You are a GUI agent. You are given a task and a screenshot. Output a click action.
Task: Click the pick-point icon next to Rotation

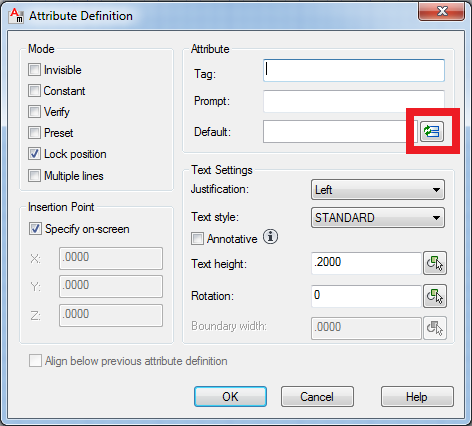[x=435, y=296]
